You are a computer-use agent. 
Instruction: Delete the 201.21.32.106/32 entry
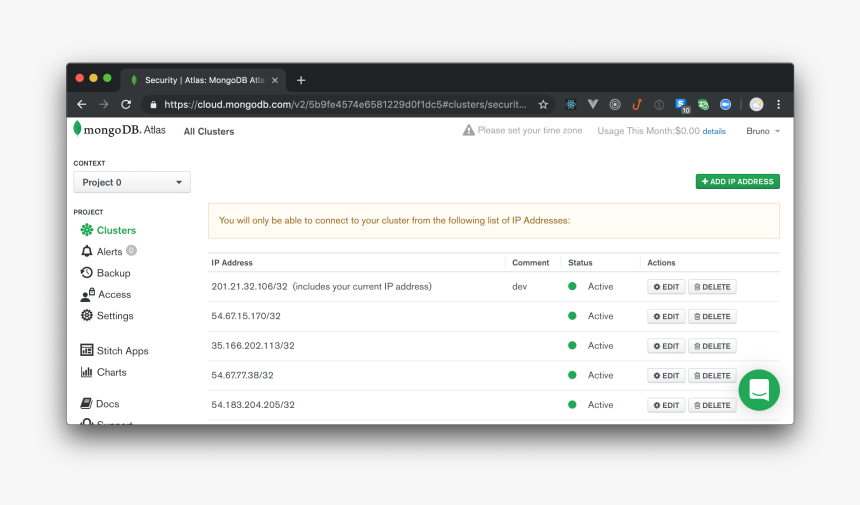pos(712,287)
